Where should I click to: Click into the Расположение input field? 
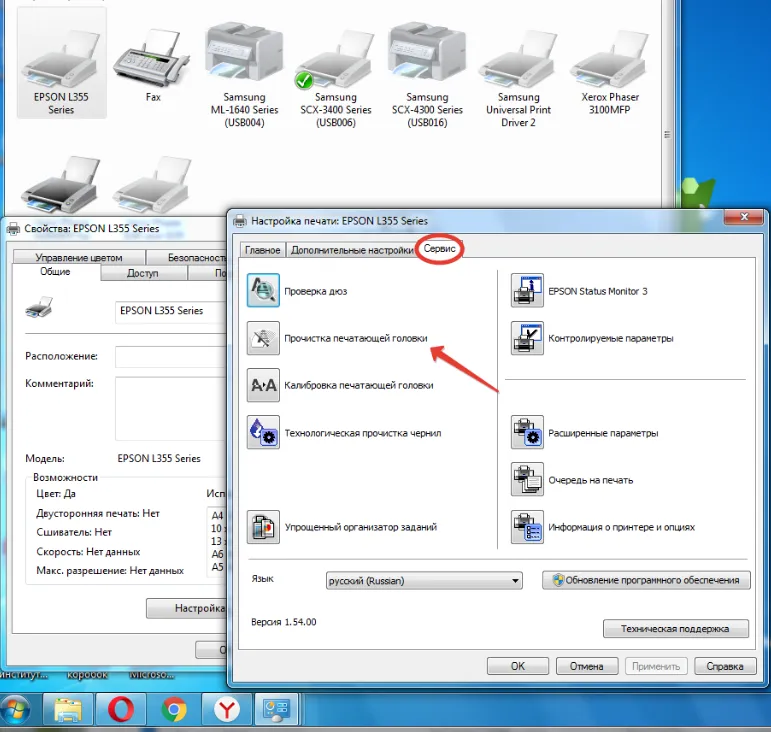click(171, 356)
